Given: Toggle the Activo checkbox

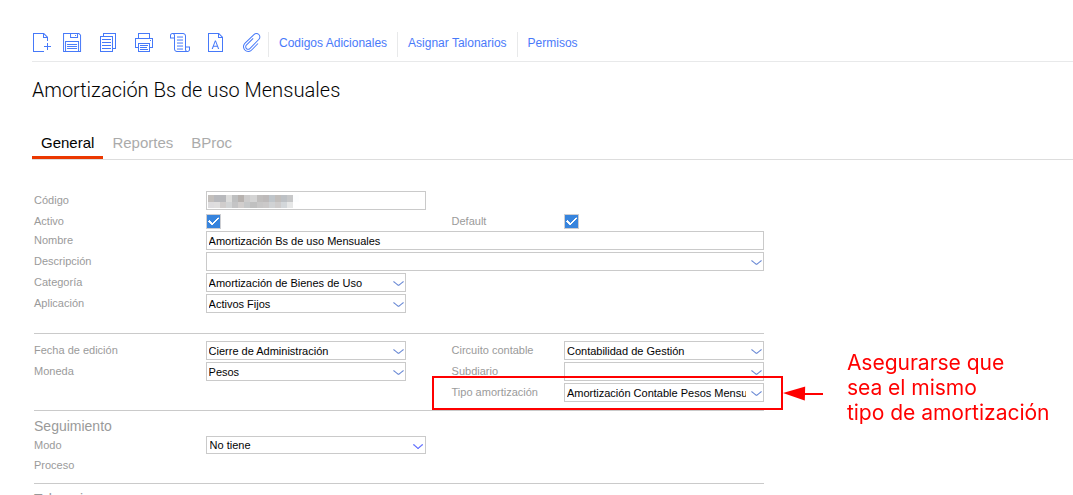Looking at the screenshot, I should point(213,221).
